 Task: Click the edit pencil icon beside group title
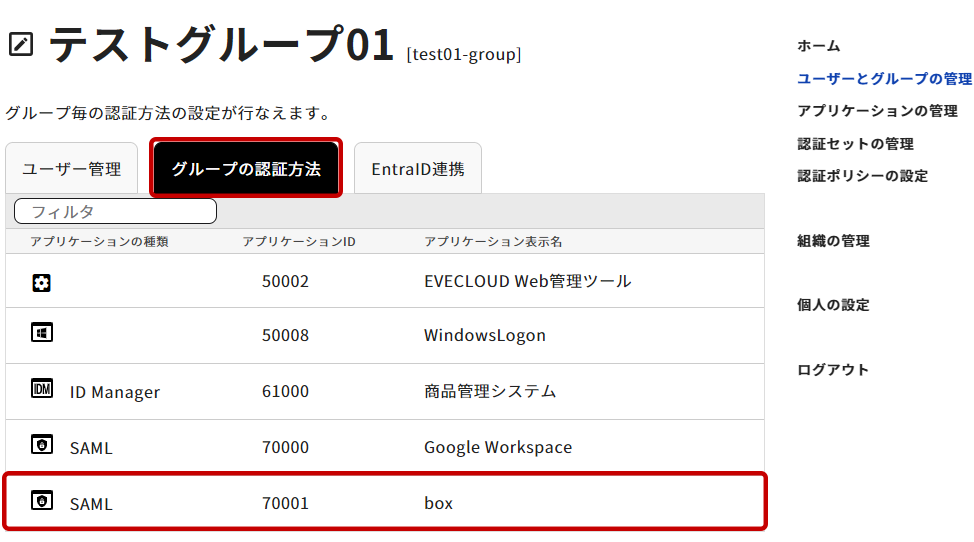(x=21, y=44)
